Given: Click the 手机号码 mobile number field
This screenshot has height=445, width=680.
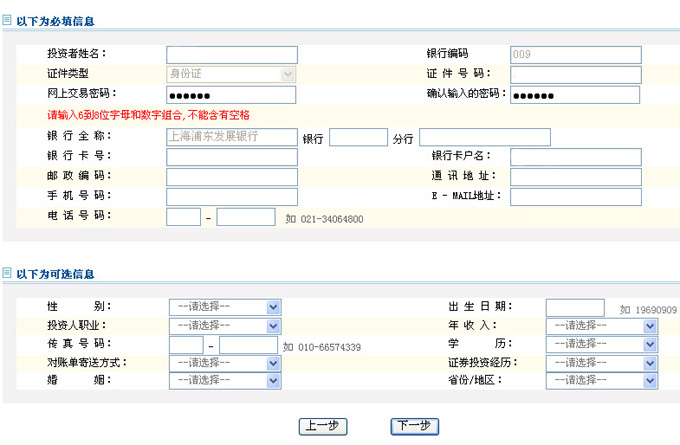Looking at the screenshot, I should [x=232, y=196].
